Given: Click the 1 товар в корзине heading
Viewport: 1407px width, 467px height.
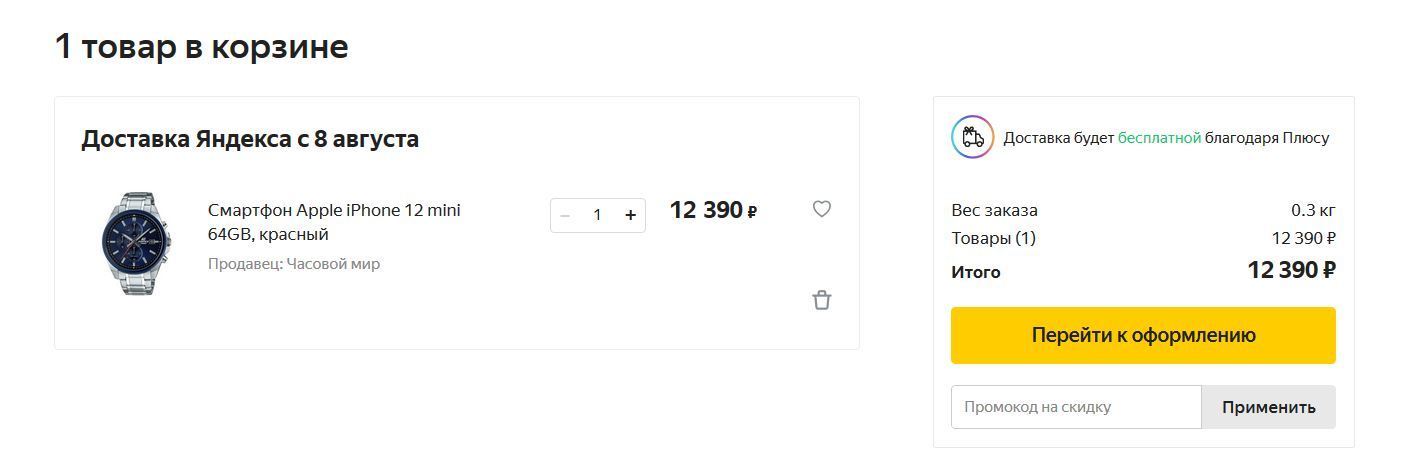Looking at the screenshot, I should coord(201,47).
